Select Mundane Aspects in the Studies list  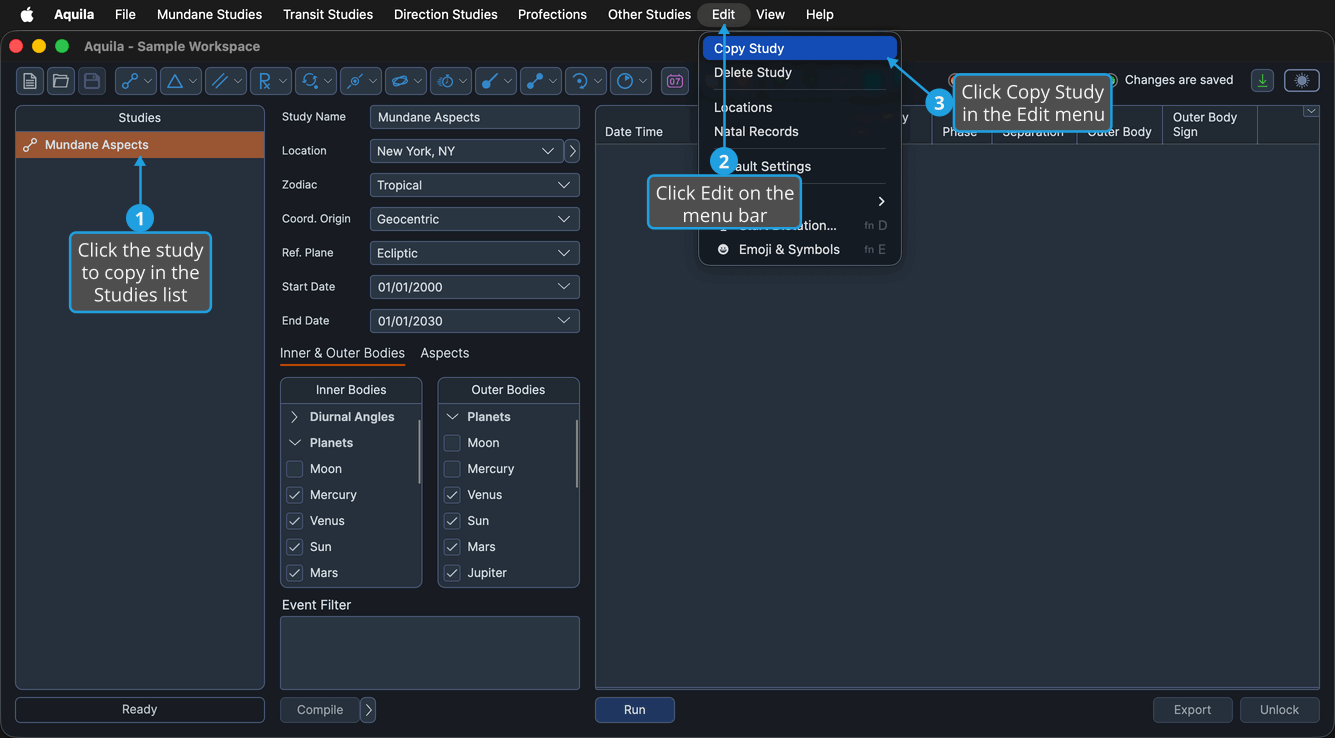[140, 145]
